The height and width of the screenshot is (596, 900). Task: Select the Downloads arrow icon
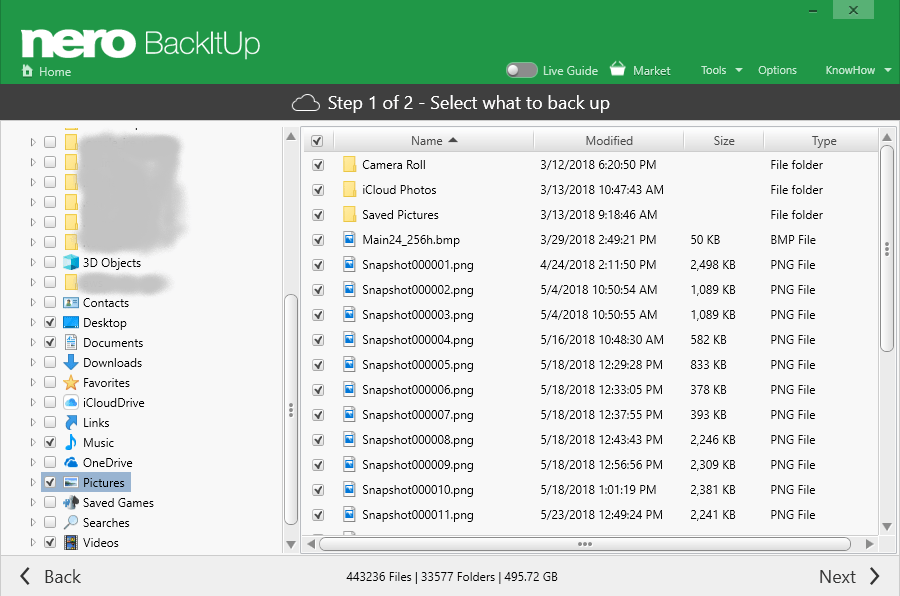[71, 362]
